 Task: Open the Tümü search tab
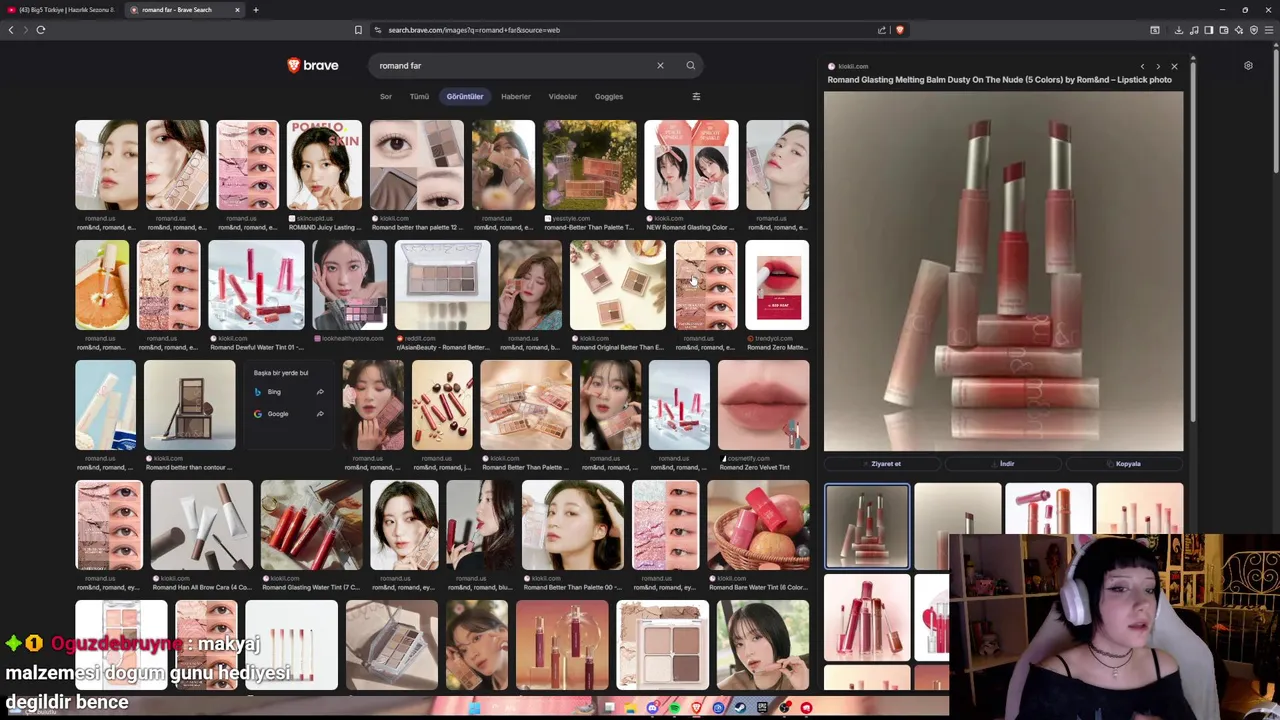(x=419, y=96)
